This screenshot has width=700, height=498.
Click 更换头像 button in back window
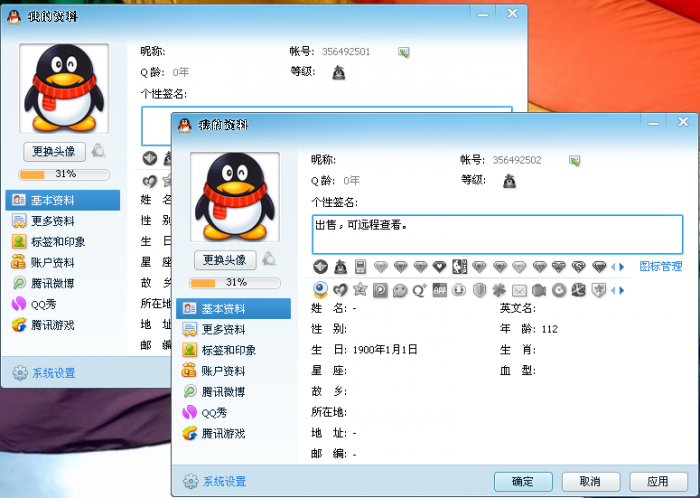[x=54, y=152]
